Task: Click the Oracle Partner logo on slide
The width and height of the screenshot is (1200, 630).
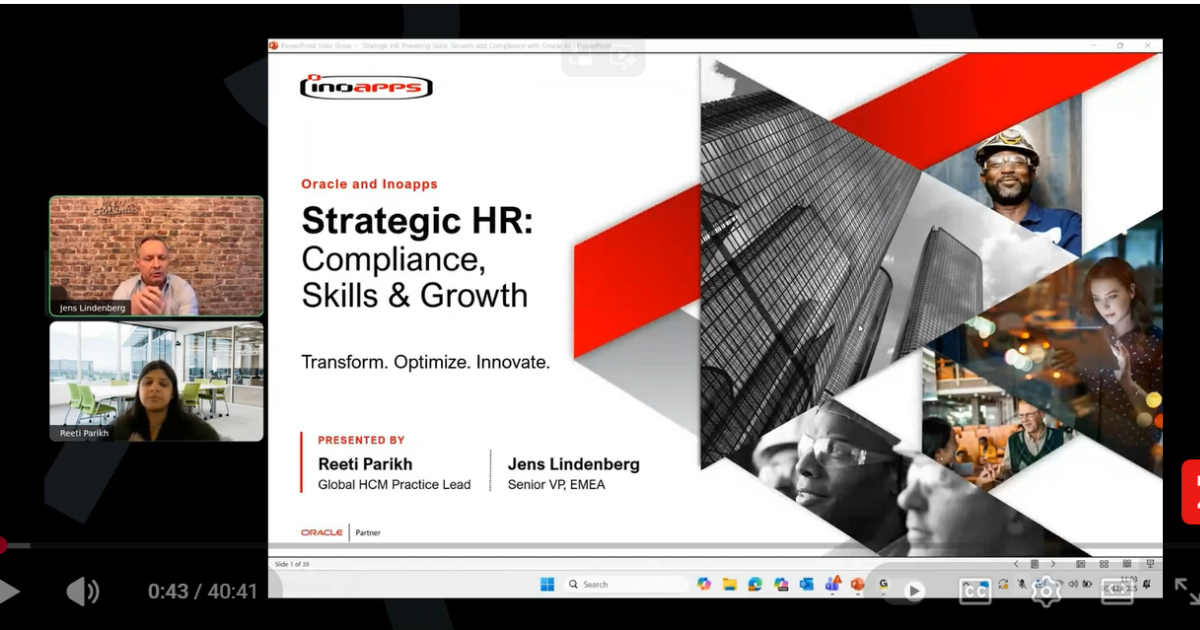Action: [341, 532]
